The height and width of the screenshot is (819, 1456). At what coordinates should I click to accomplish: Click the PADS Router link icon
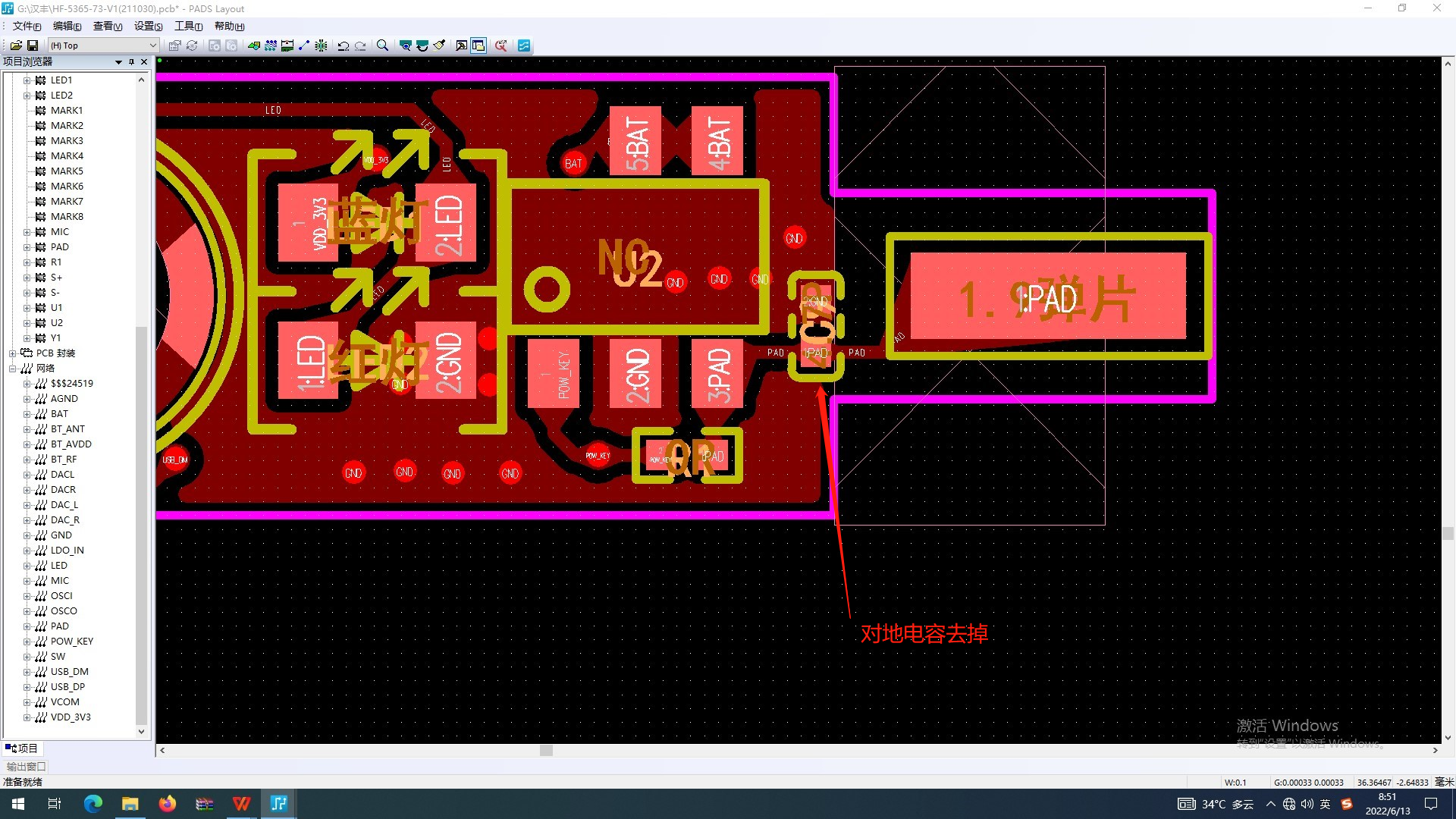coord(524,45)
